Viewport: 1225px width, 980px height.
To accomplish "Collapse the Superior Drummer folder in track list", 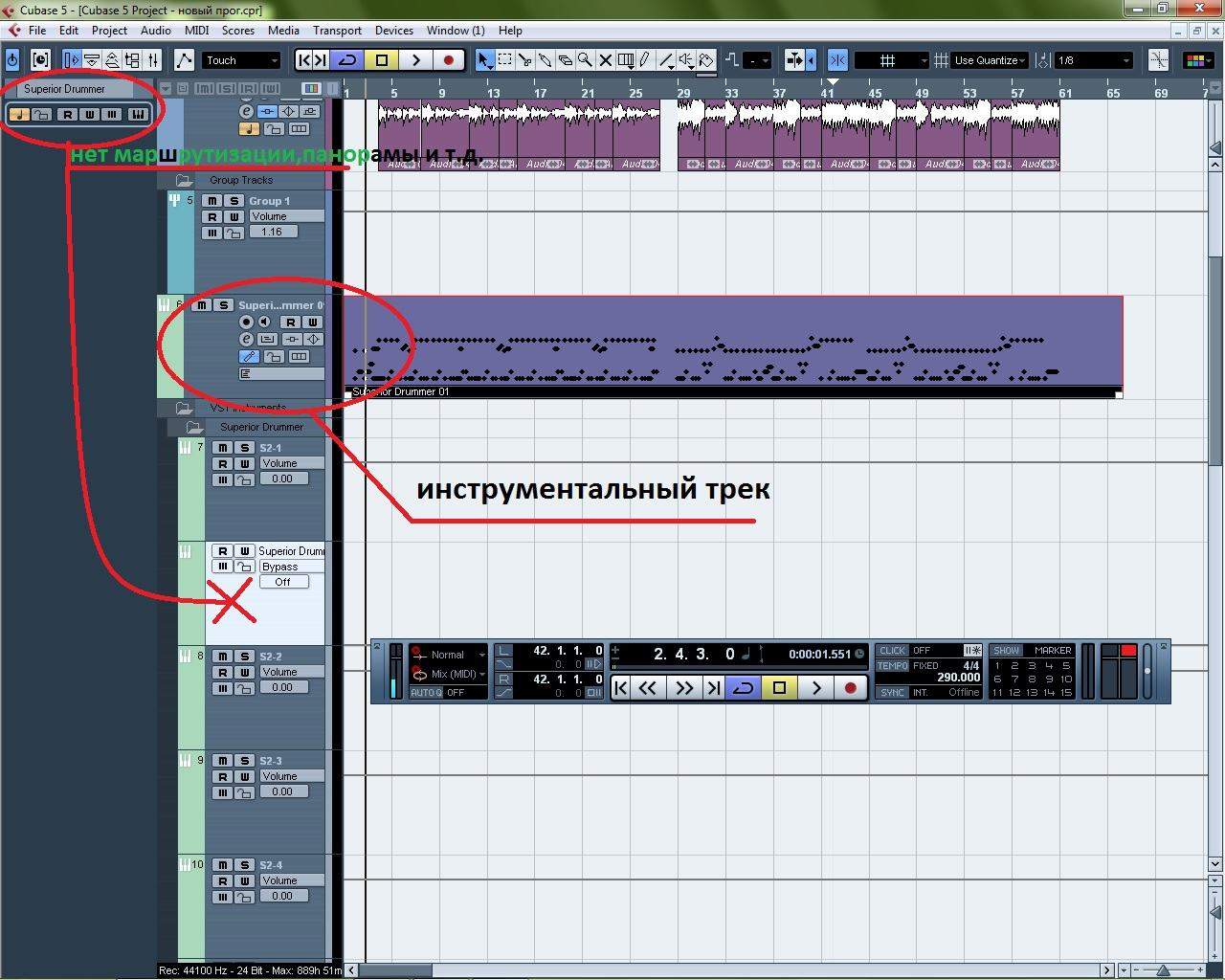I will [194, 427].
